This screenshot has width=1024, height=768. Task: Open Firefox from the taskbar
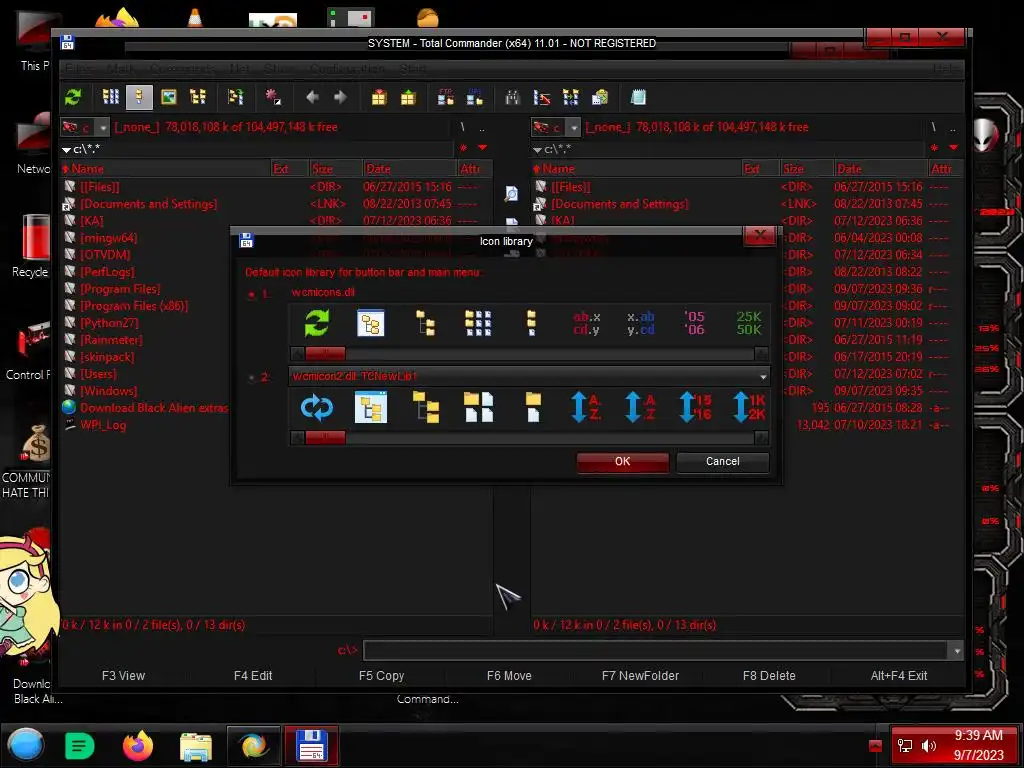click(138, 746)
